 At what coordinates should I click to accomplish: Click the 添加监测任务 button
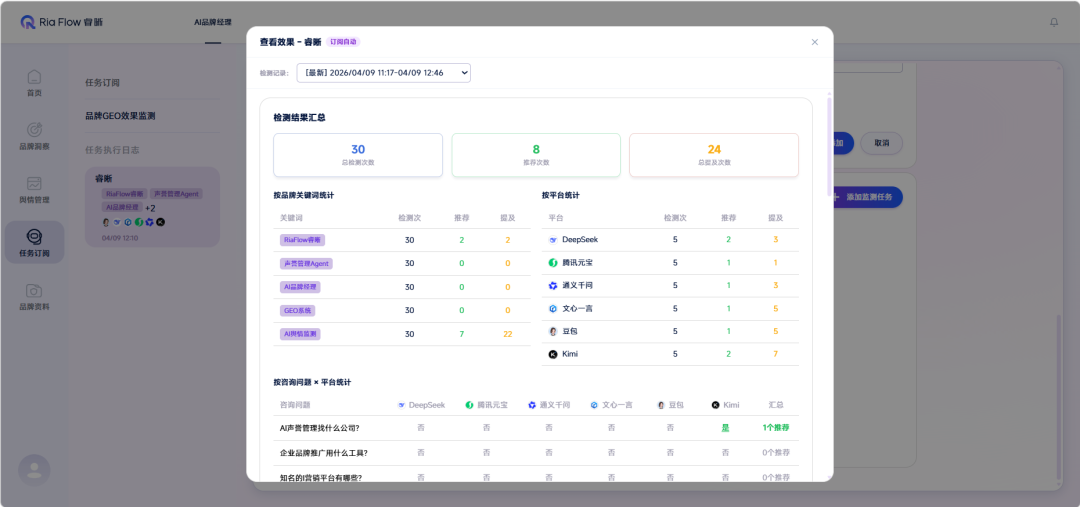(x=861, y=197)
